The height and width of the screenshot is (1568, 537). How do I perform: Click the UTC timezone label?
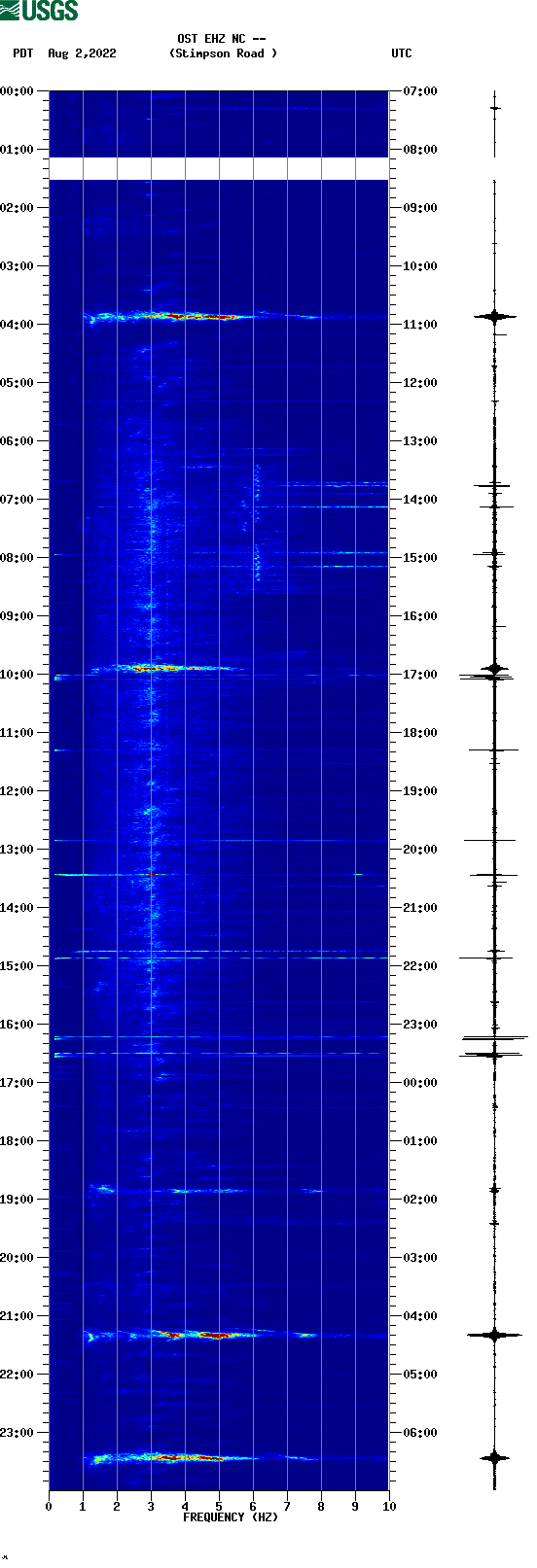coord(402,53)
